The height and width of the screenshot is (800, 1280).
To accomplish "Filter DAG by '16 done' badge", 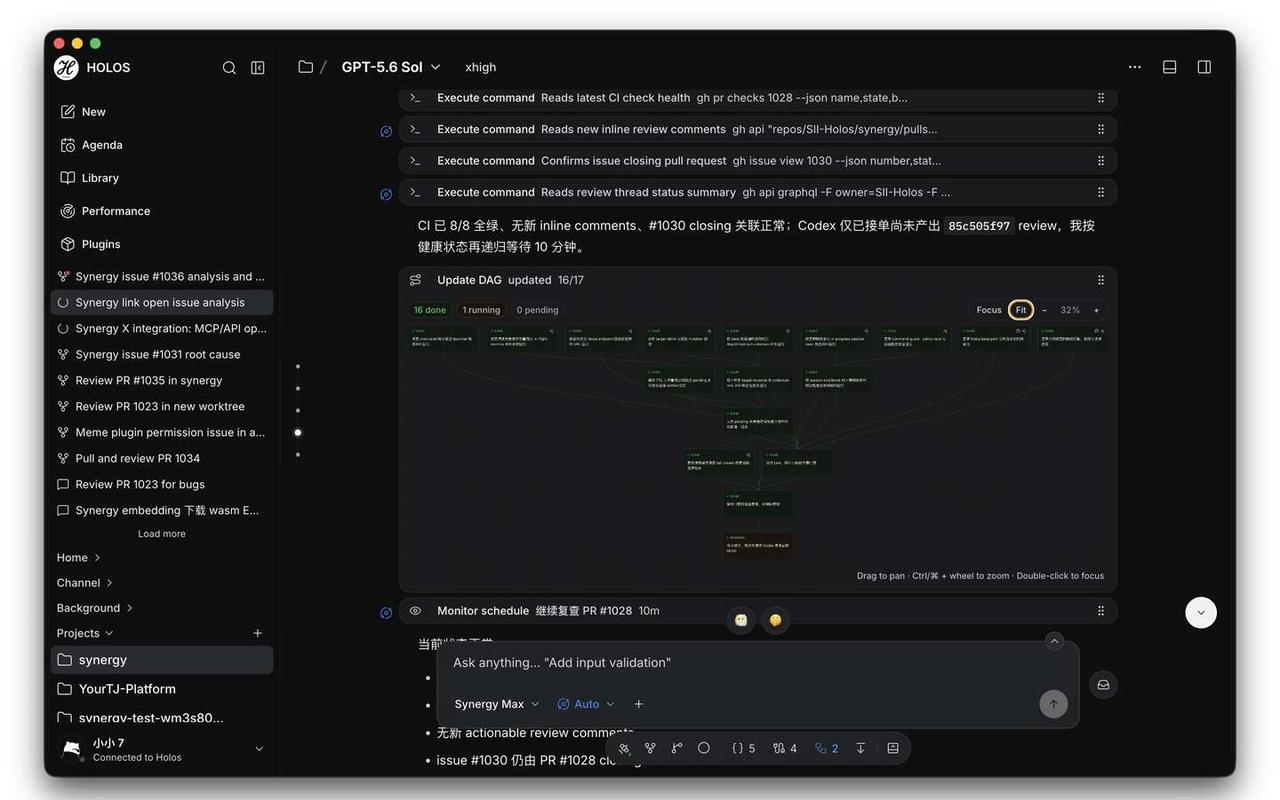I will click(x=430, y=310).
